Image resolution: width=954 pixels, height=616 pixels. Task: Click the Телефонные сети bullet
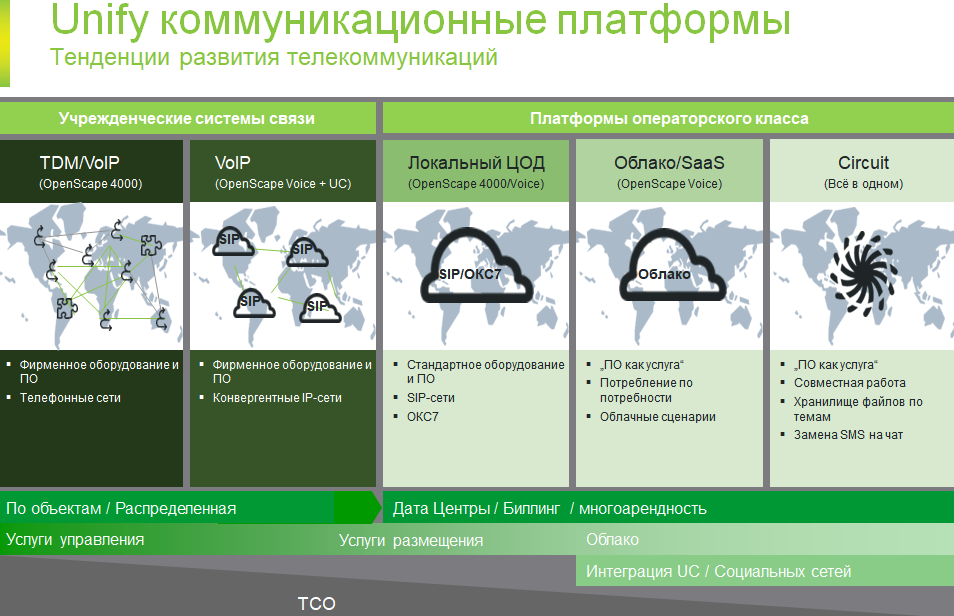click(x=70, y=398)
